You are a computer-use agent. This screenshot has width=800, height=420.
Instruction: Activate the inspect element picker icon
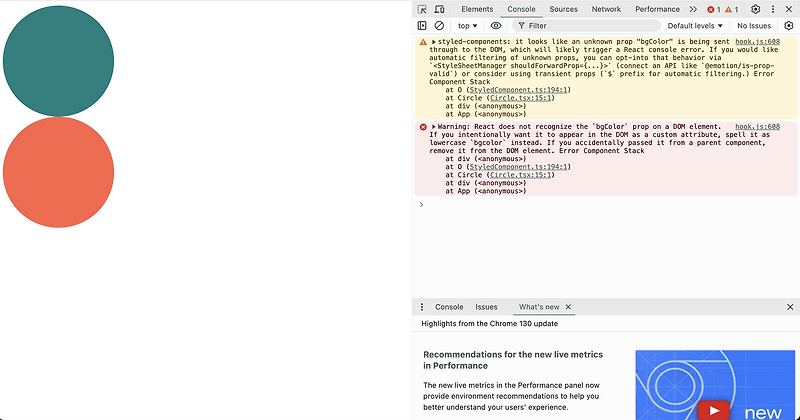[x=422, y=9]
